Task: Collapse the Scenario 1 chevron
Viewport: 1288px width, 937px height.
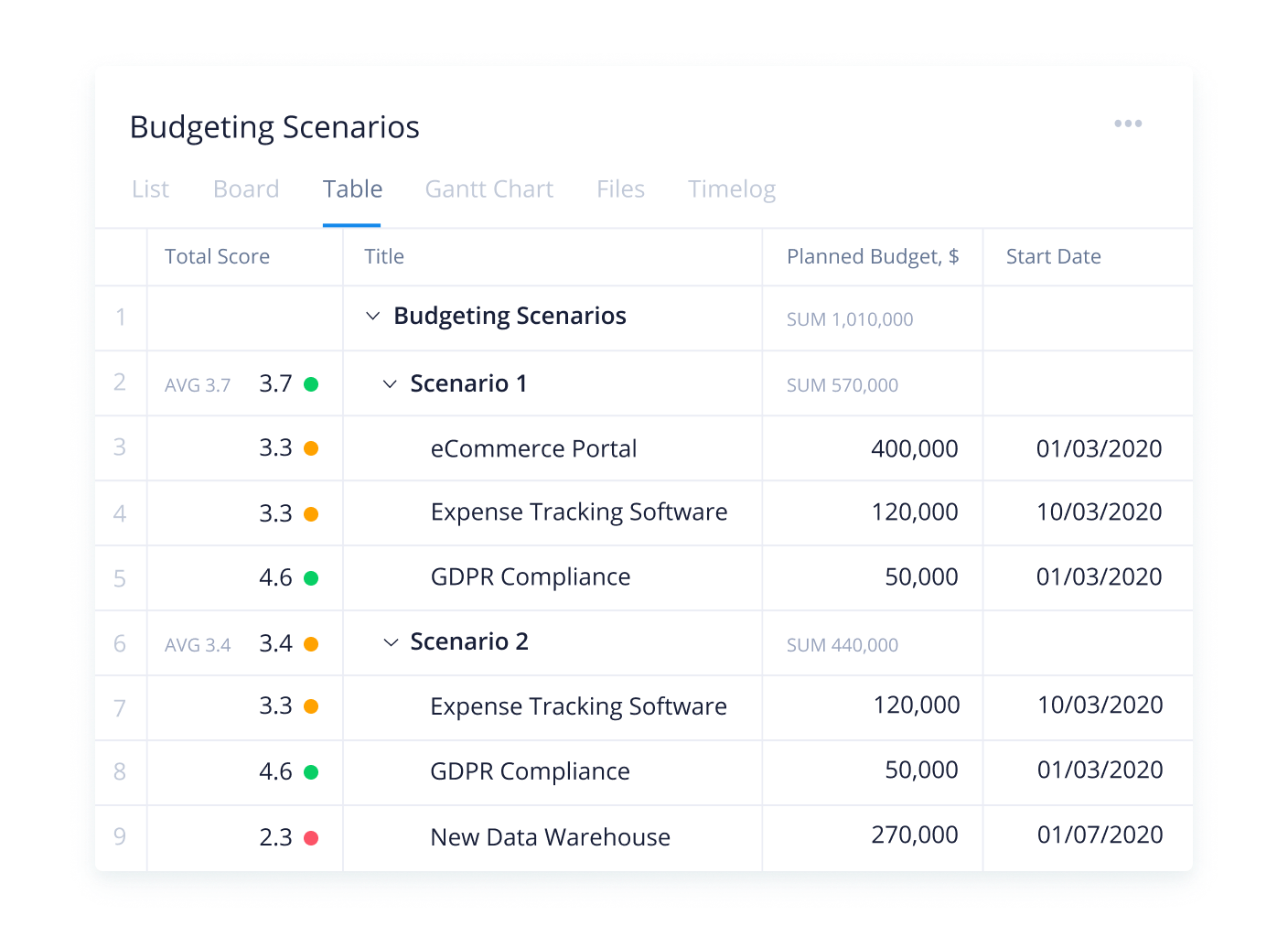Action: (x=390, y=384)
